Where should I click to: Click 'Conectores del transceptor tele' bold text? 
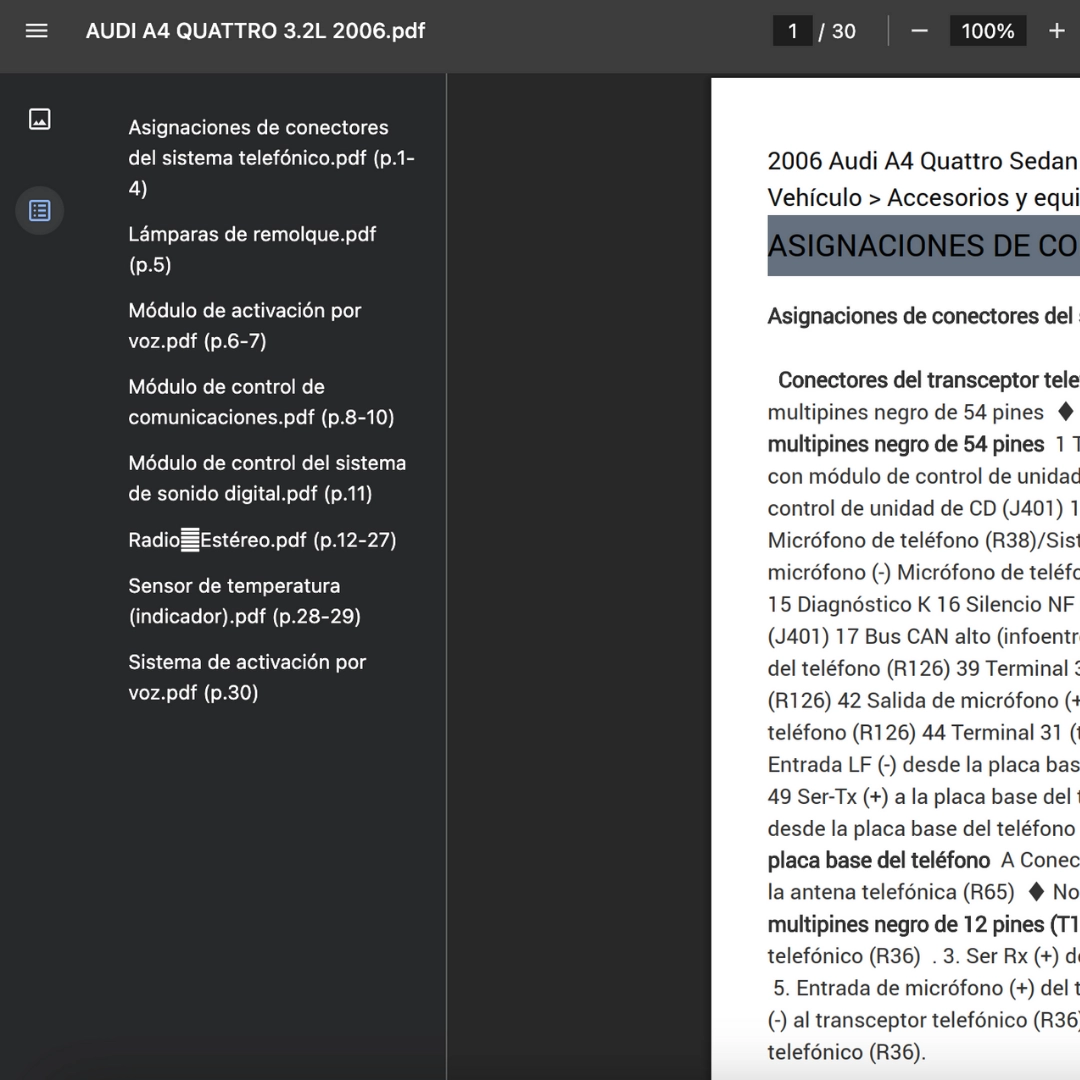929,380
